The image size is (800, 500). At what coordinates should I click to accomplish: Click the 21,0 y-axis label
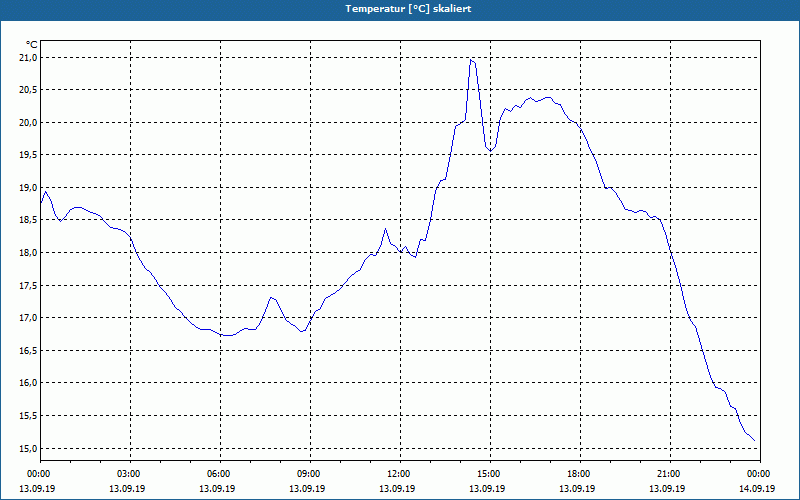[x=28, y=58]
